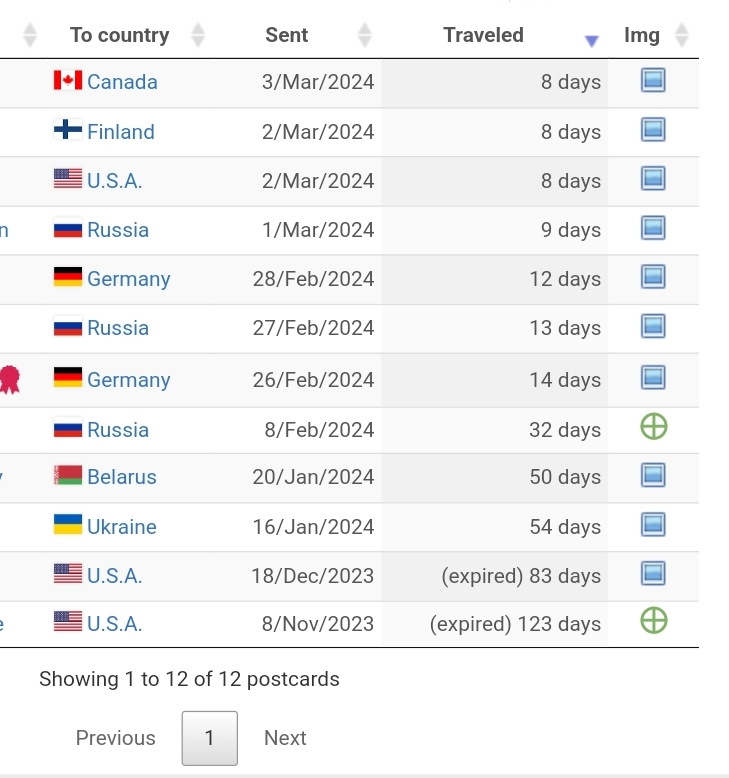Viewport: 729px width, 778px height.
Task: Open image icon for the Canada postcard
Action: coord(653,80)
